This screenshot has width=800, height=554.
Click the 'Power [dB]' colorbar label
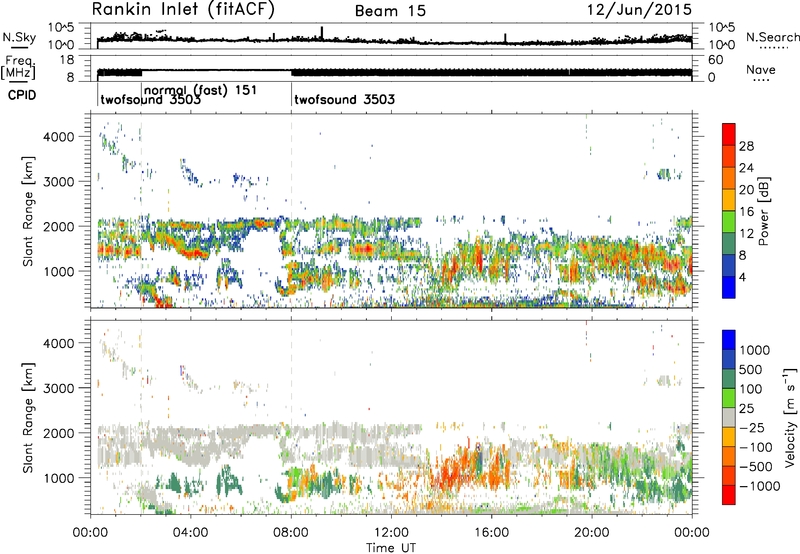[763, 211]
